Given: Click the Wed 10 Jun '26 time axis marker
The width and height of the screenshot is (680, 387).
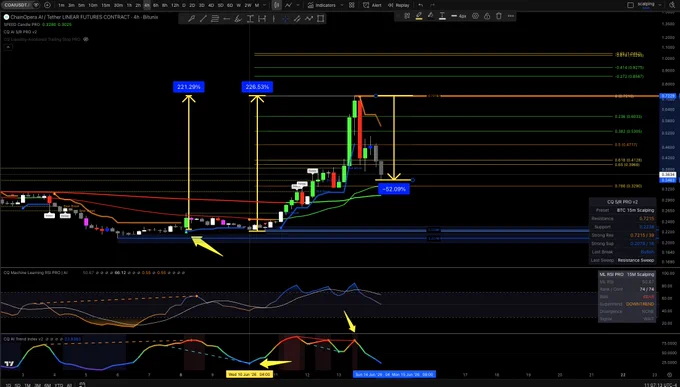Looking at the screenshot, I should tap(249, 374).
